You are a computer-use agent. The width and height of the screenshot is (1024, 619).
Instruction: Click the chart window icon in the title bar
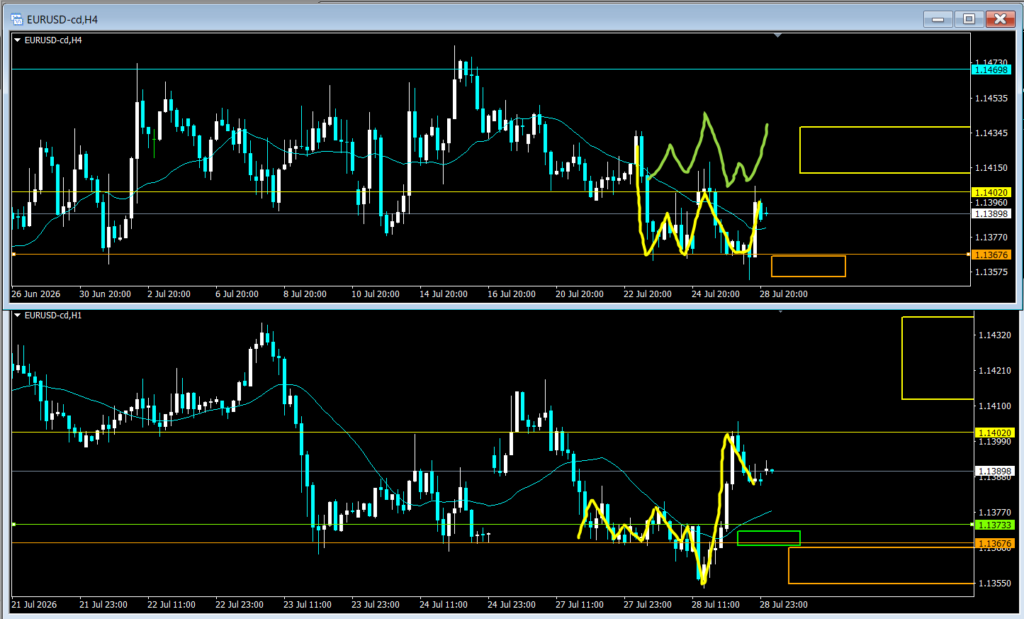[x=16, y=19]
